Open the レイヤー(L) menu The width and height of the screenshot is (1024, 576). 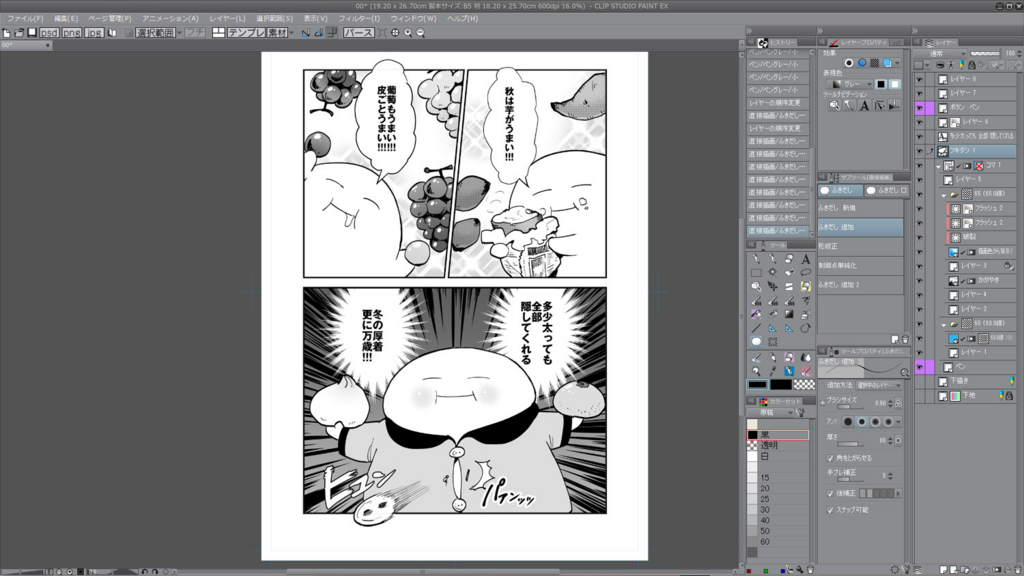tap(227, 19)
